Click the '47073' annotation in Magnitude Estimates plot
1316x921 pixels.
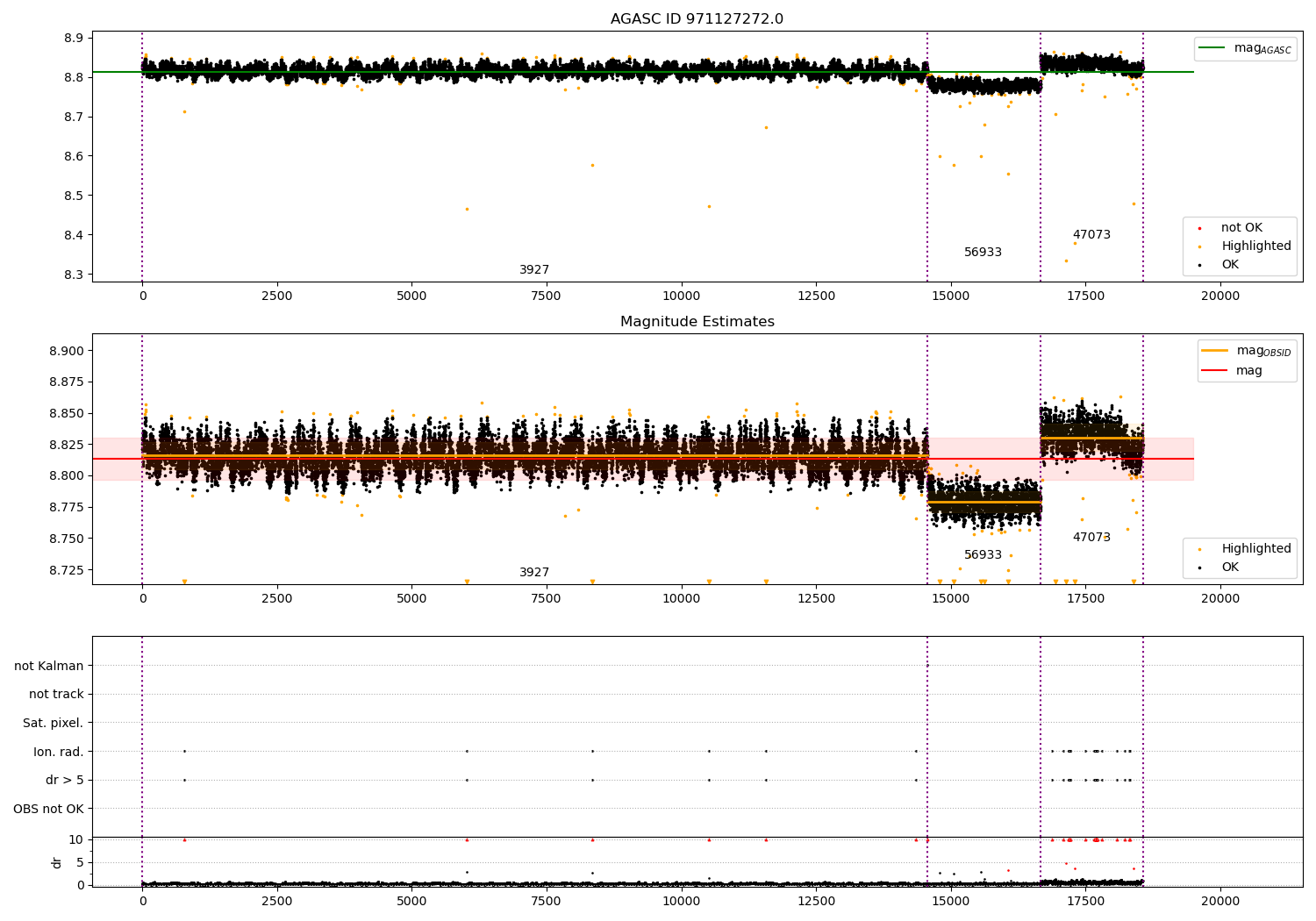point(1091,538)
